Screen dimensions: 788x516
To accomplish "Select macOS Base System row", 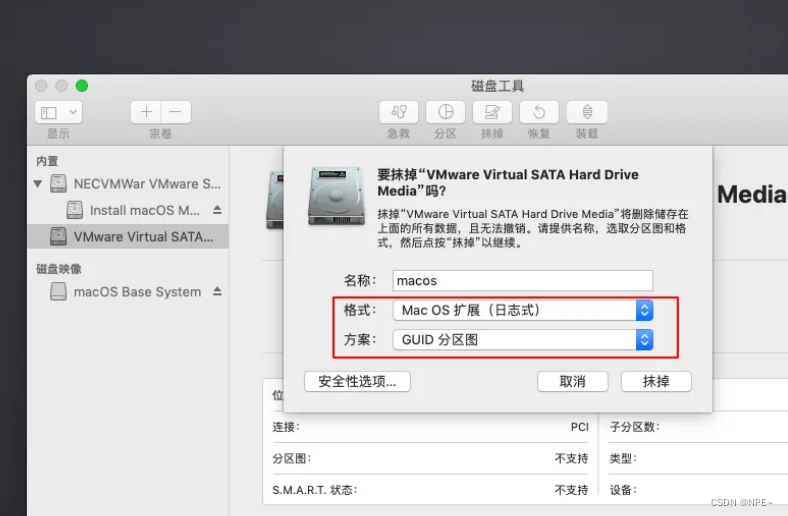I will (128, 292).
